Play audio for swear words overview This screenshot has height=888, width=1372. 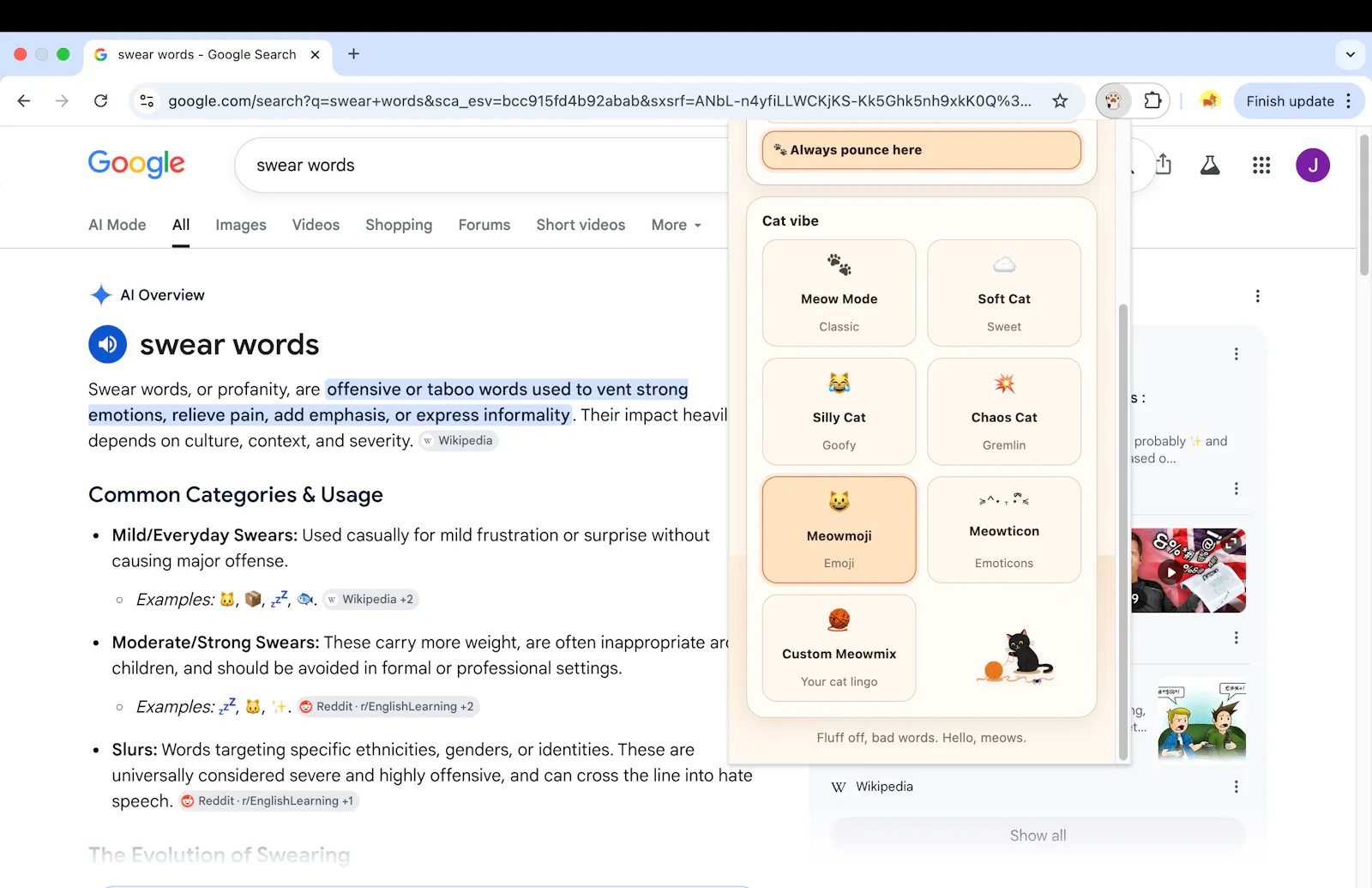pos(107,345)
